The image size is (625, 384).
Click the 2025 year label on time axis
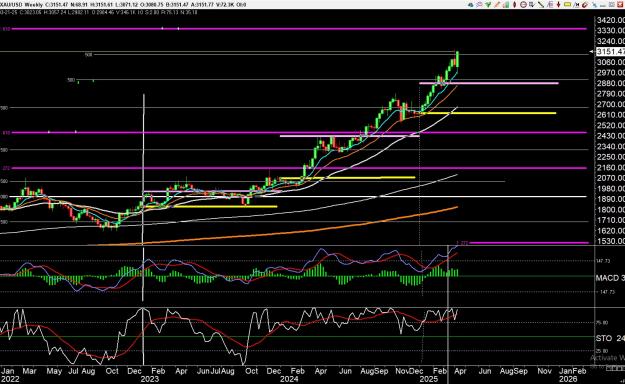point(428,379)
